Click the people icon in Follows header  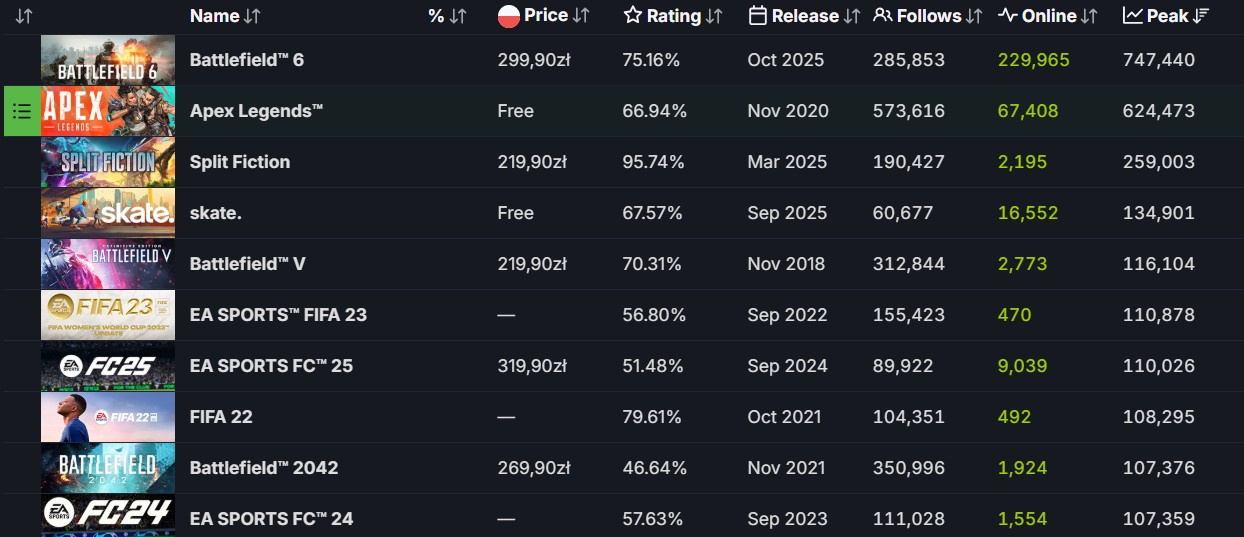[882, 16]
